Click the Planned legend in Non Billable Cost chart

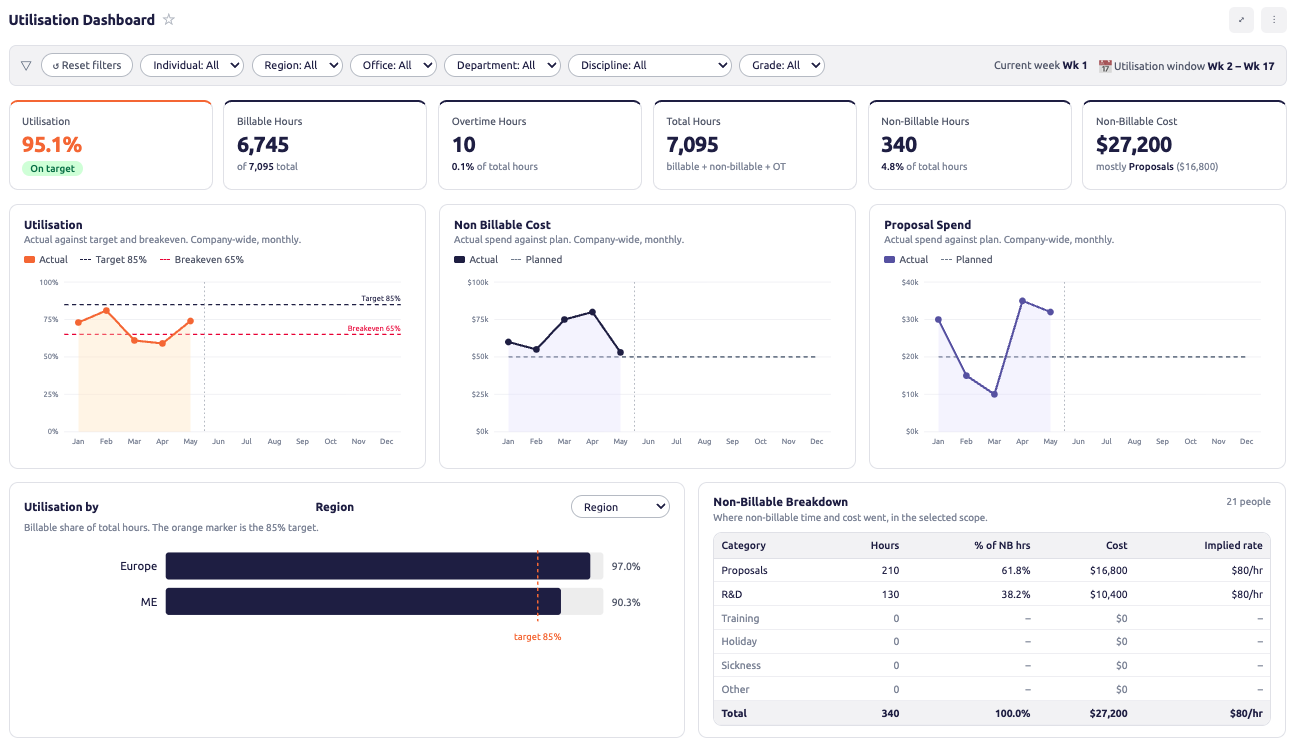pyautogui.click(x=537, y=260)
